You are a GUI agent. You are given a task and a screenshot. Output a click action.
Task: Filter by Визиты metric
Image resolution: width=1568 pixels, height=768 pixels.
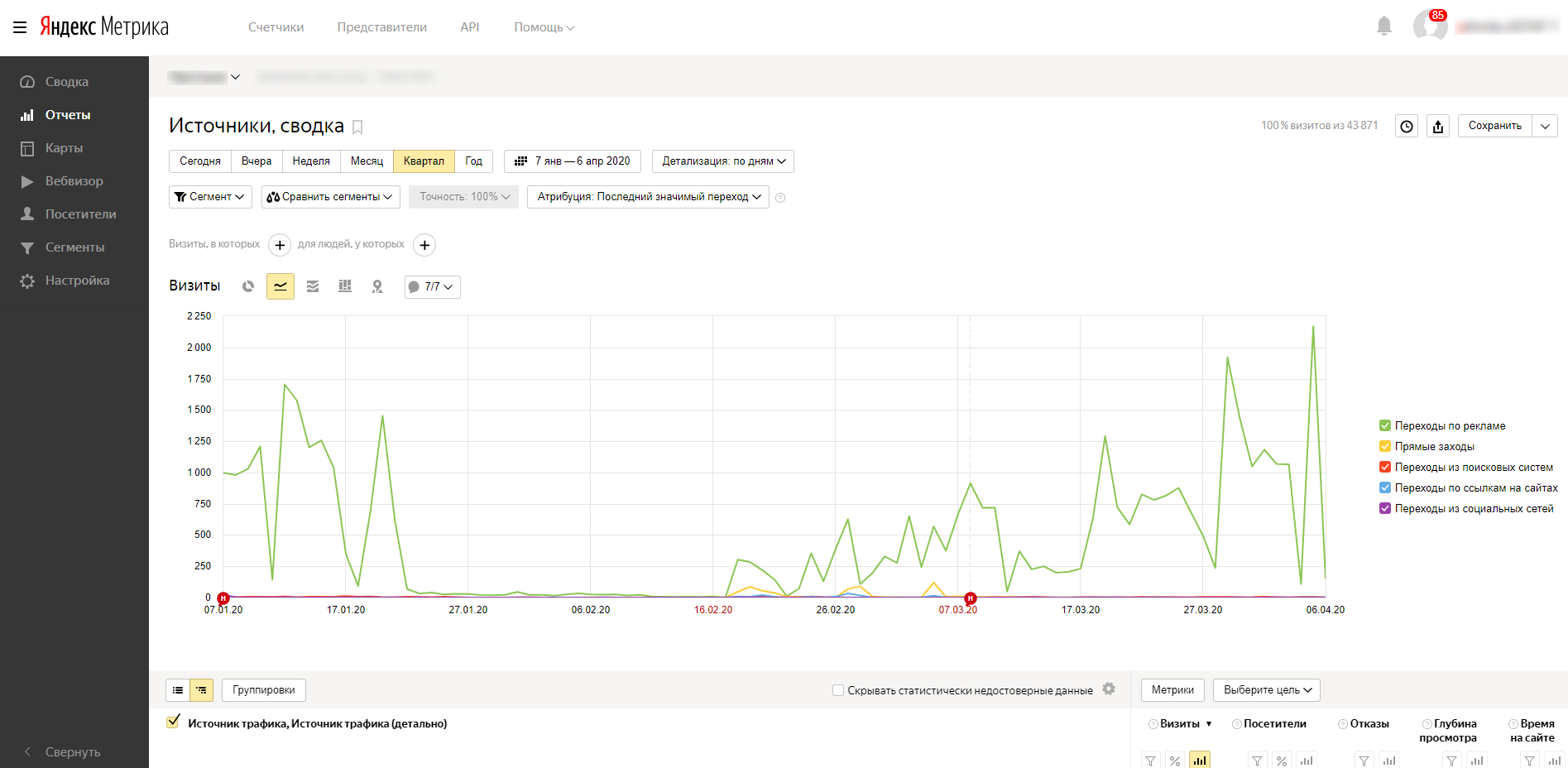1151,761
